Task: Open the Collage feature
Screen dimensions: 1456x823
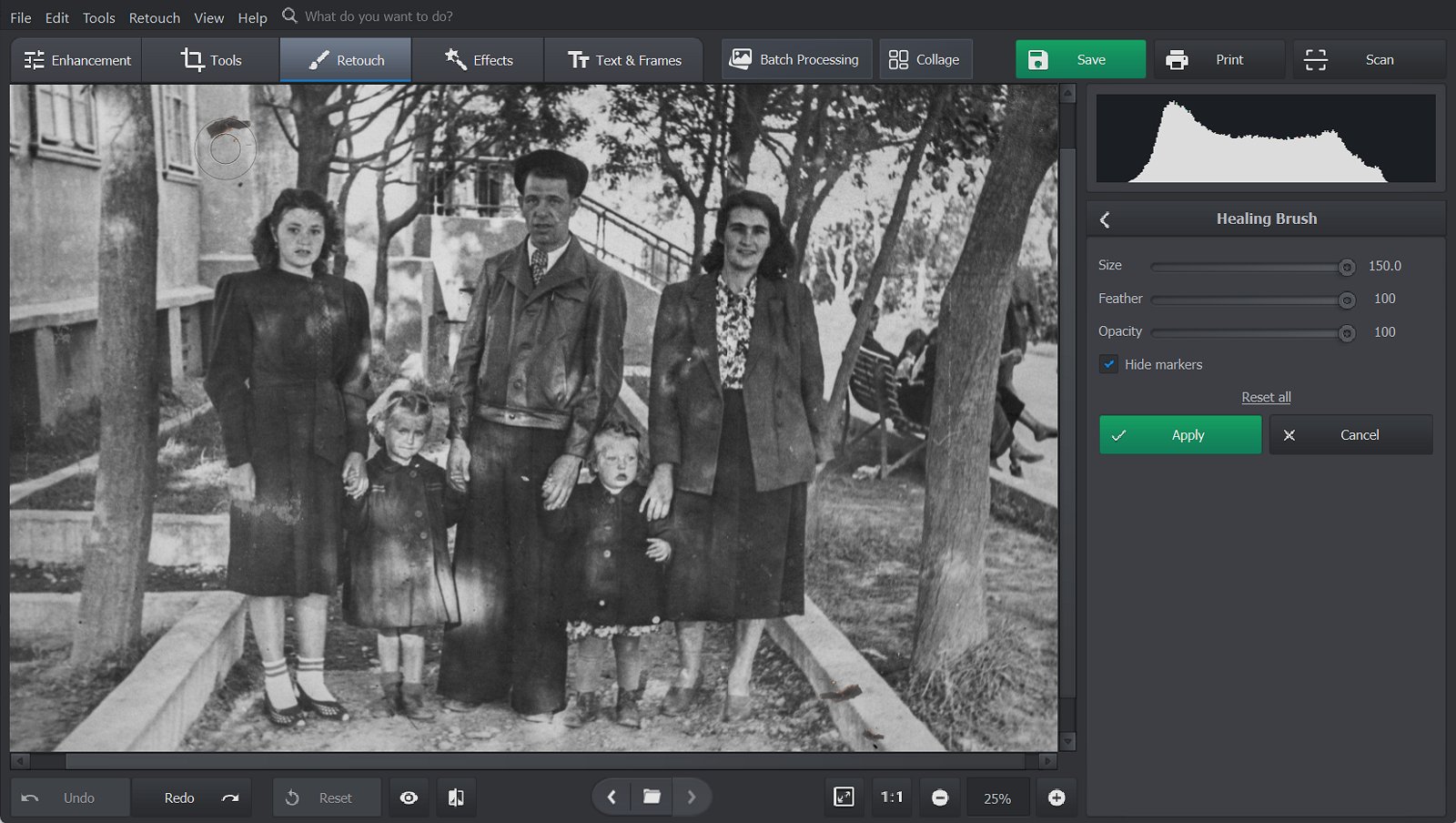Action: point(925,59)
